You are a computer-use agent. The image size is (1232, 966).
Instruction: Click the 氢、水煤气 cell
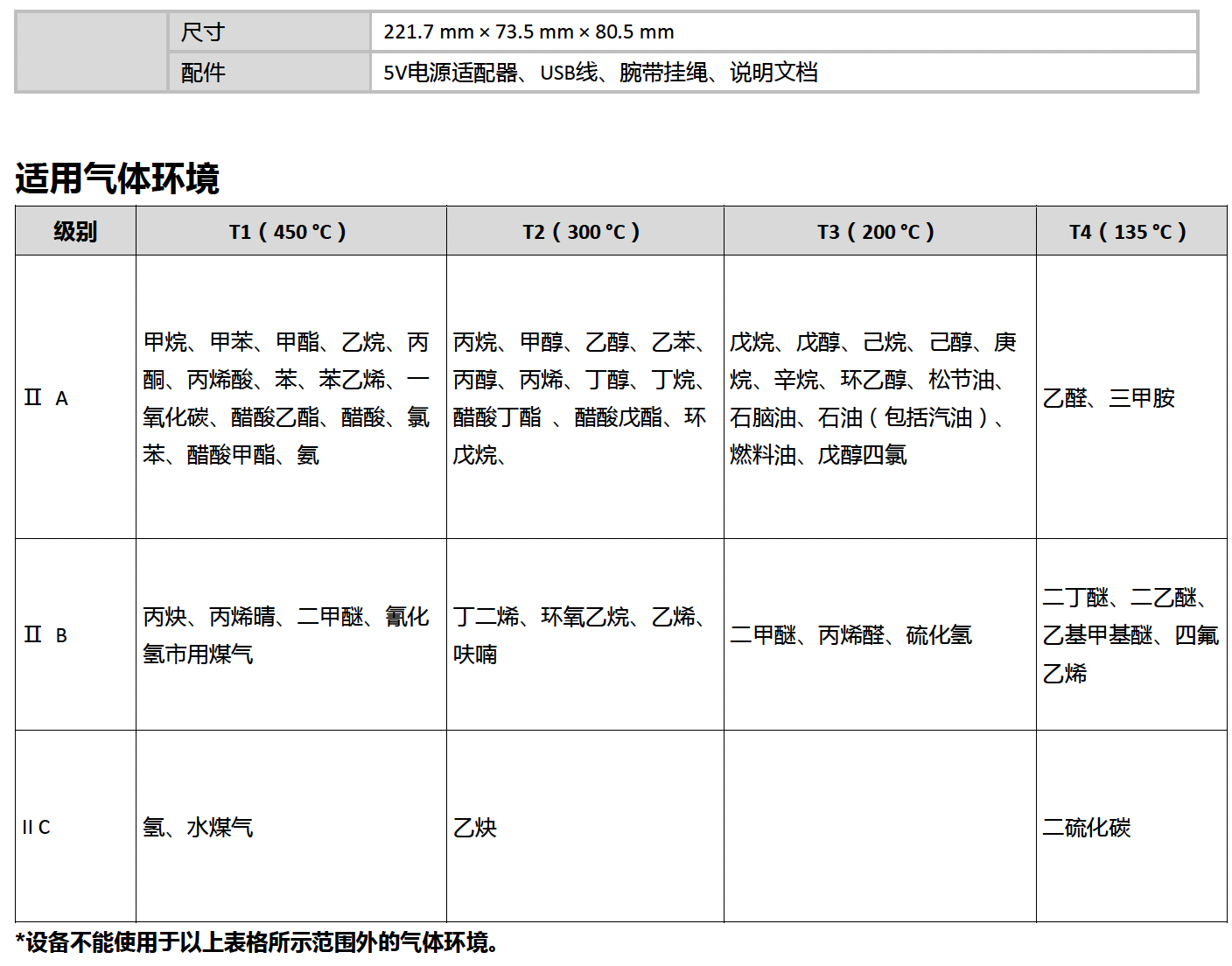click(x=198, y=827)
